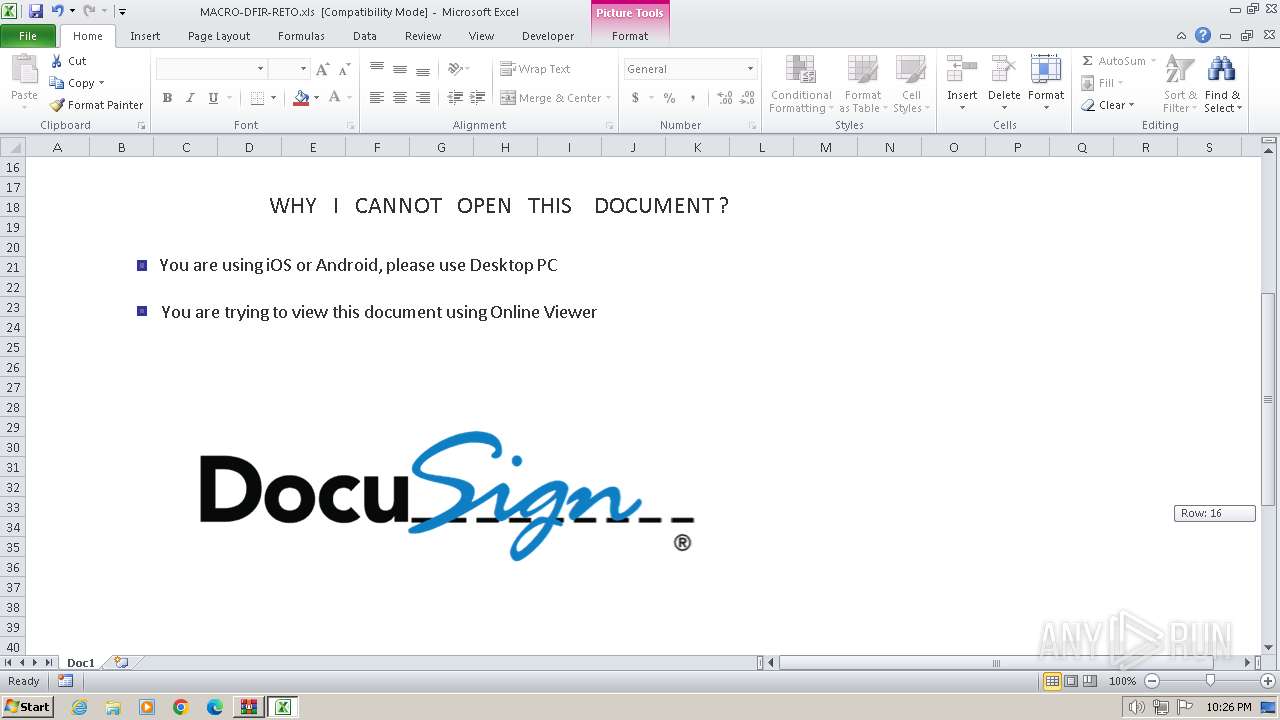The image size is (1280, 720).
Task: Click the Undo arrow icon
Action: (x=57, y=11)
